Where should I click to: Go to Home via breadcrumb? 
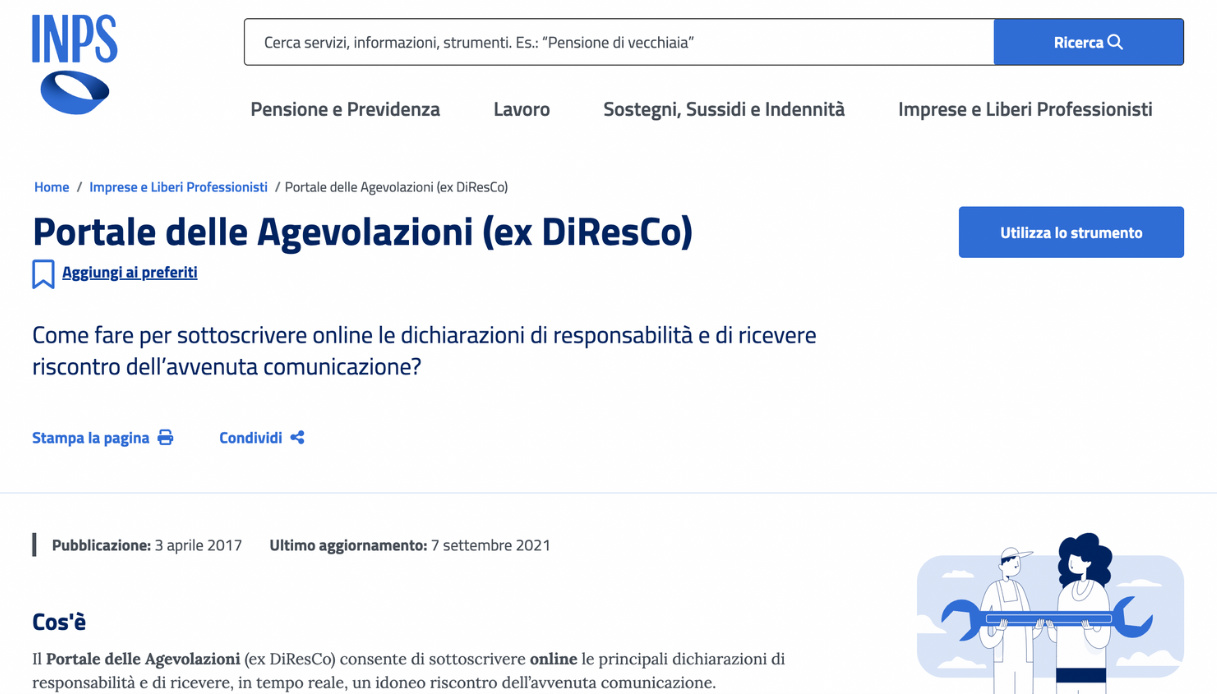point(51,187)
